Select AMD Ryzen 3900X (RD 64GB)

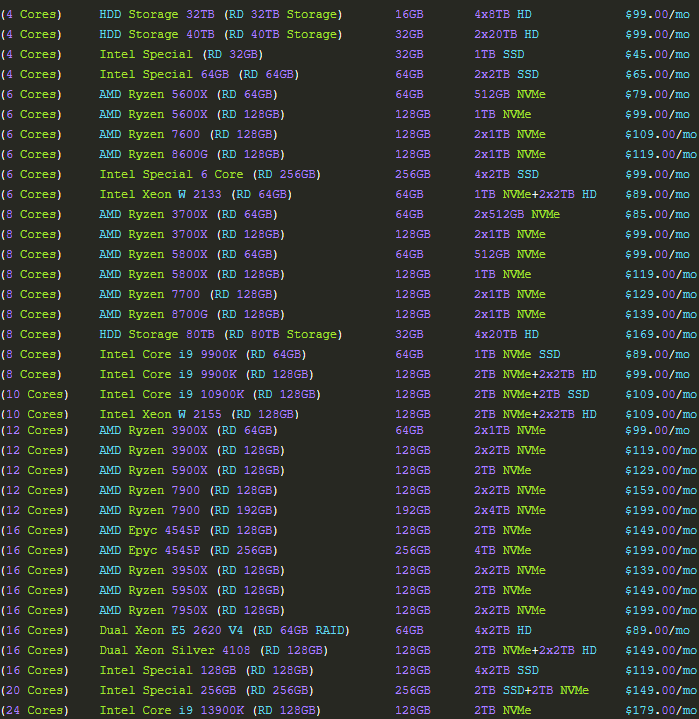pyautogui.click(x=189, y=431)
